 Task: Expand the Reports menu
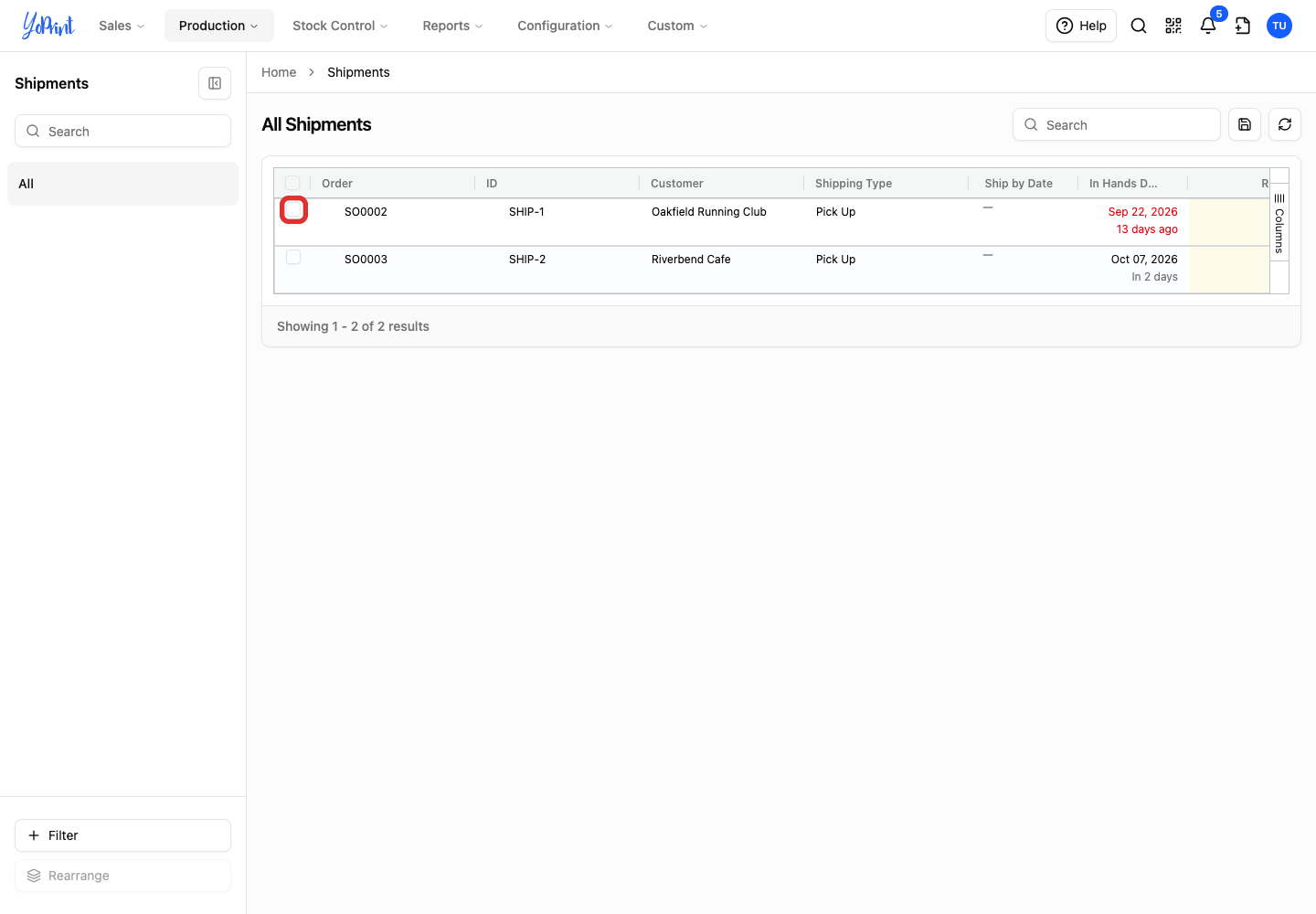[x=452, y=26]
